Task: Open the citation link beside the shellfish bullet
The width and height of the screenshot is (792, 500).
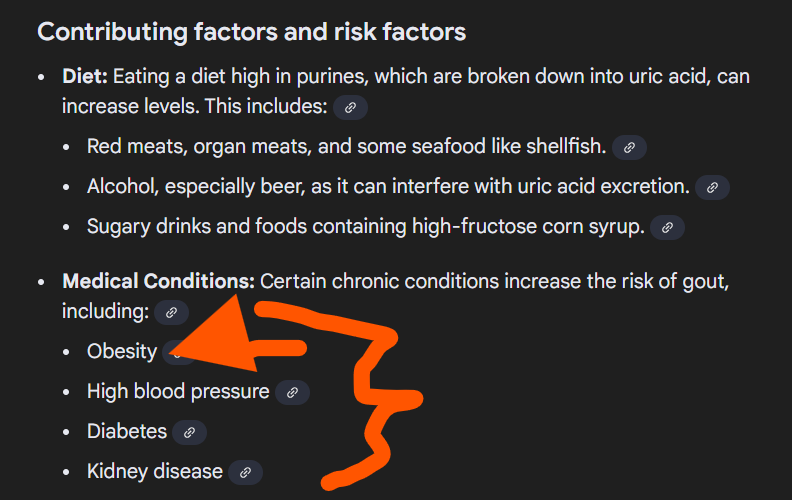Action: coord(629,148)
